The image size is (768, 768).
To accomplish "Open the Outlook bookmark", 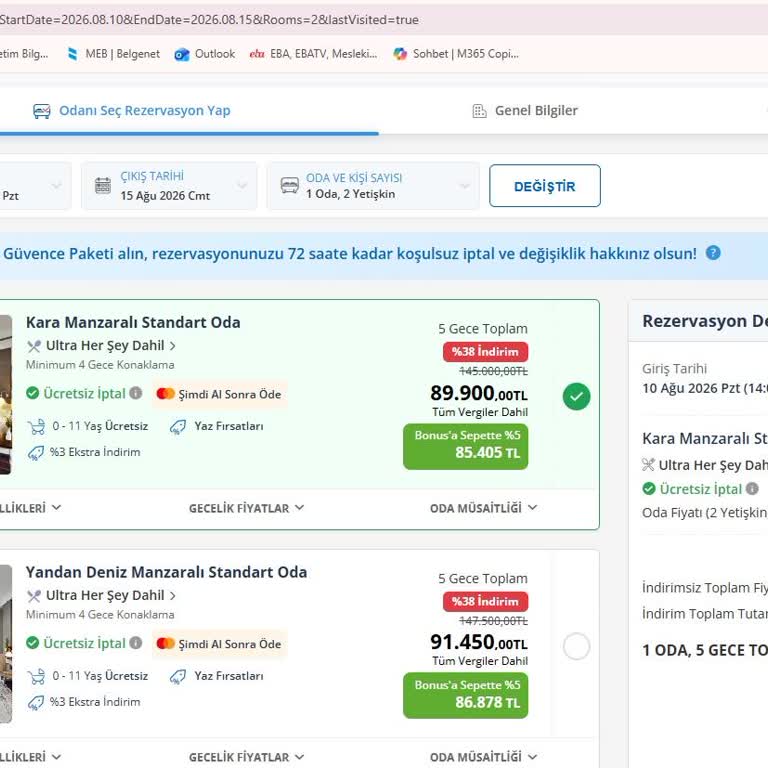I will point(205,54).
